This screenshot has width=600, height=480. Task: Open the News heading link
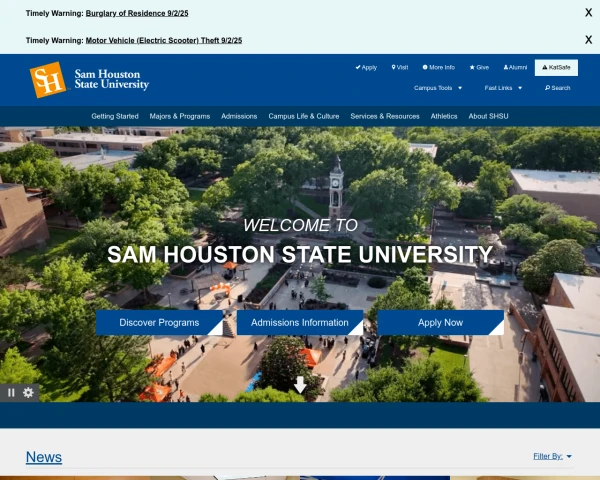pyautogui.click(x=44, y=457)
